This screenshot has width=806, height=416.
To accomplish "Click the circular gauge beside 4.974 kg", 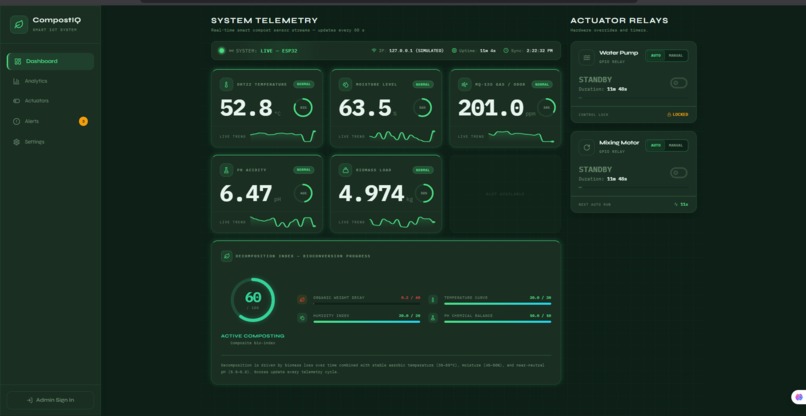I will pyautogui.click(x=424, y=193).
